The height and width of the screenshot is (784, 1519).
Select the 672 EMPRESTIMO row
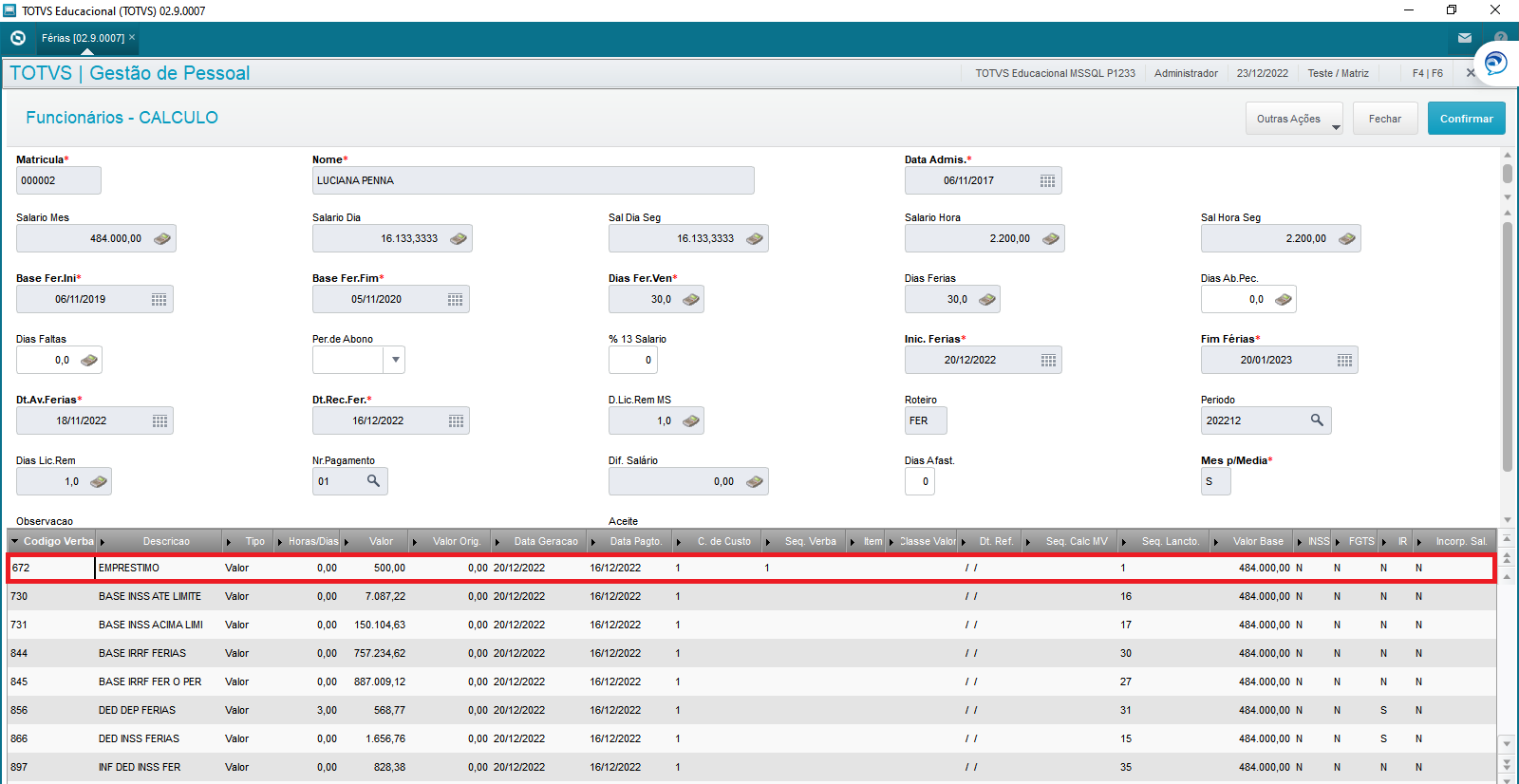(x=751, y=568)
